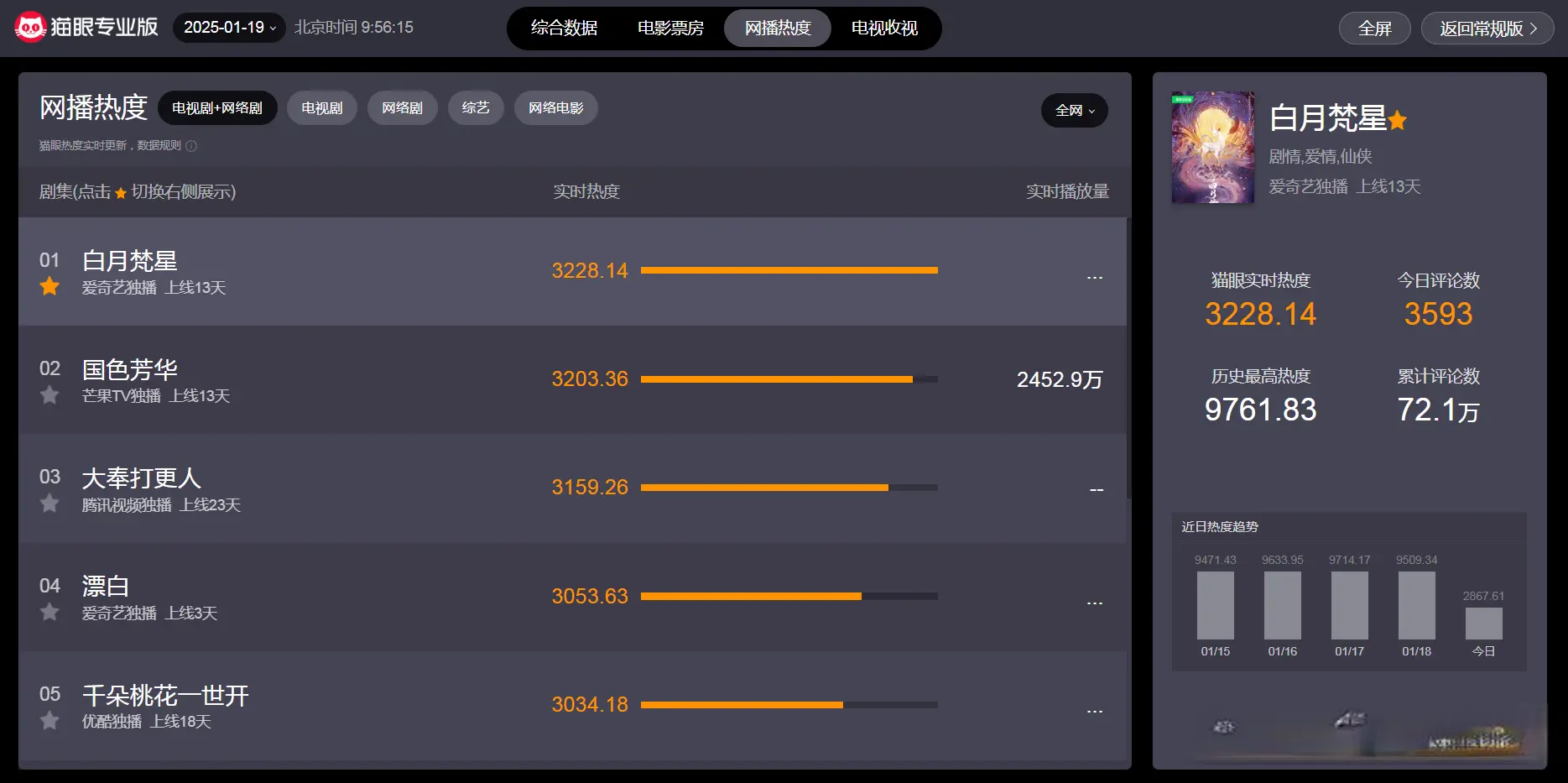Image resolution: width=1568 pixels, height=783 pixels.
Task: Filter by 网络剧 category
Action: 403,108
